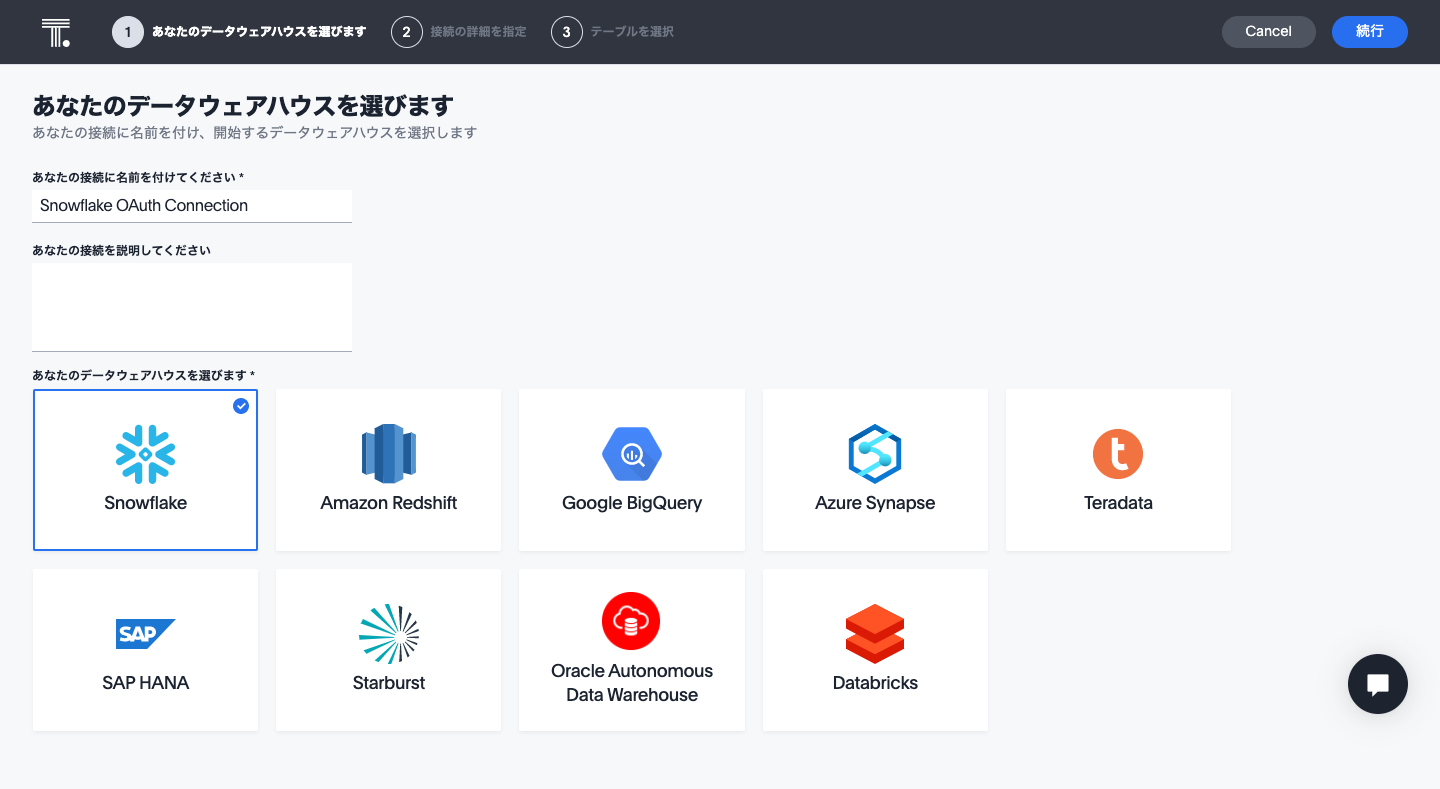
Task: Click step 1 あなたのデータウェアハウスを選びます
Action: pyautogui.click(x=127, y=31)
